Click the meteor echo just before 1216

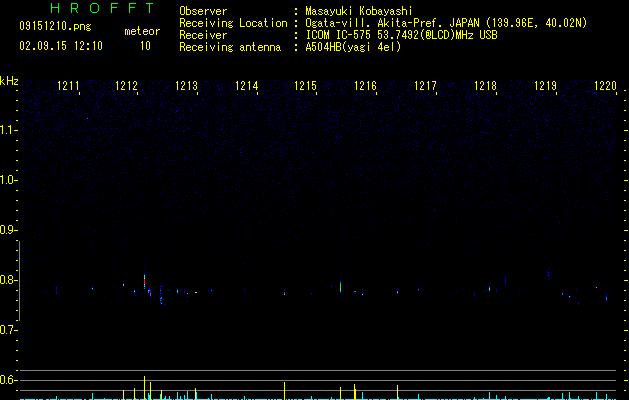[340, 286]
